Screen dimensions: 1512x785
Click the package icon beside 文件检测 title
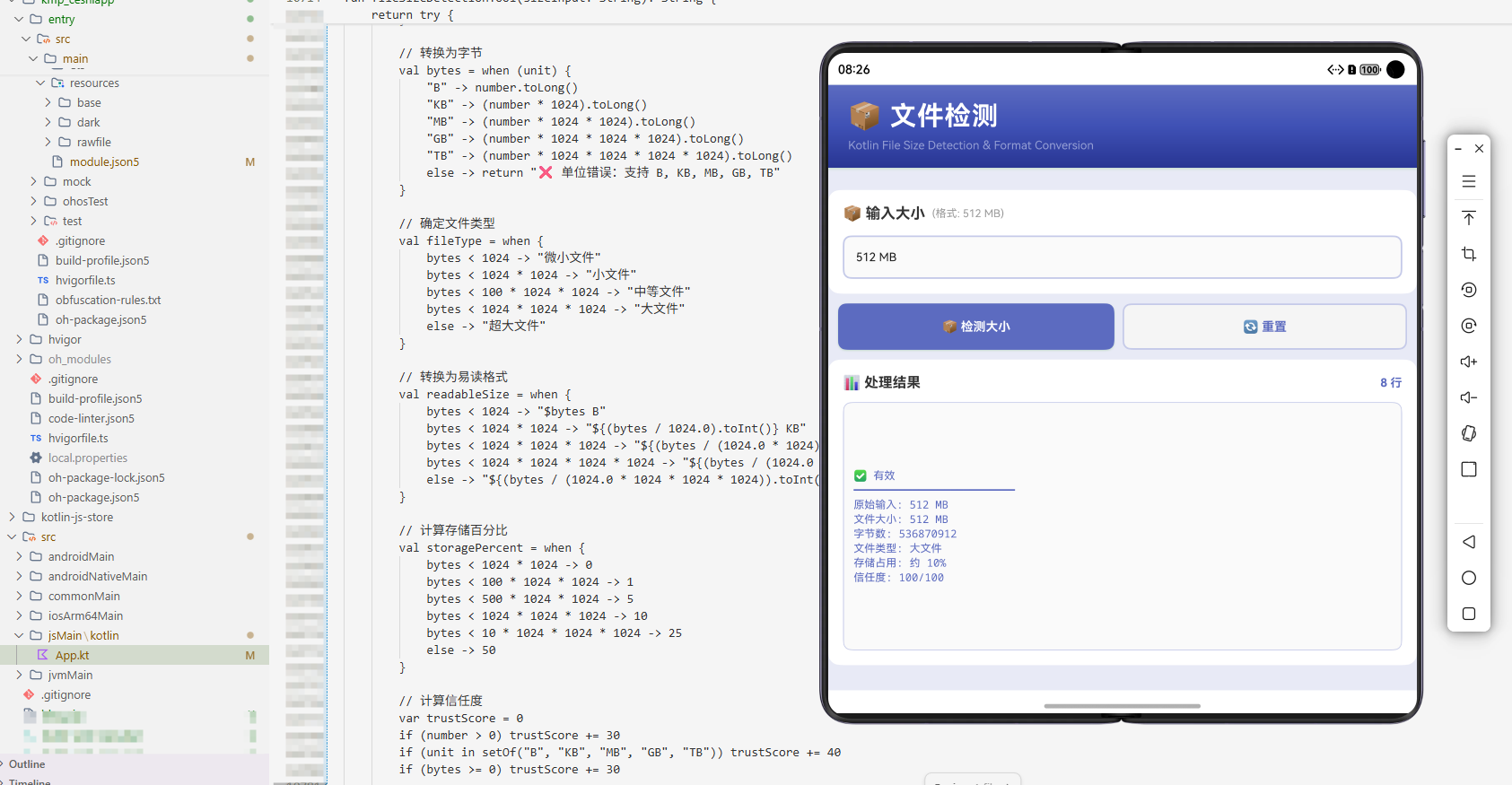coord(864,115)
